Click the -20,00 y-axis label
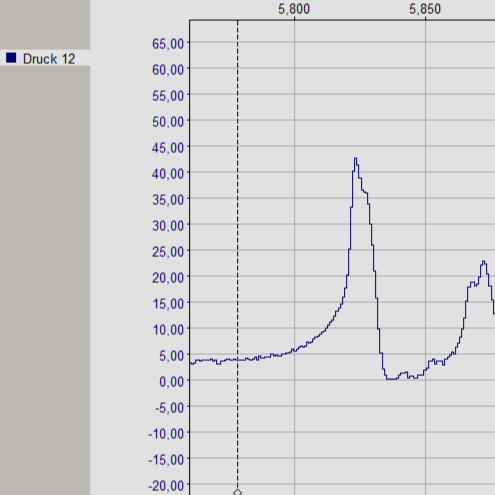 pyautogui.click(x=166, y=486)
